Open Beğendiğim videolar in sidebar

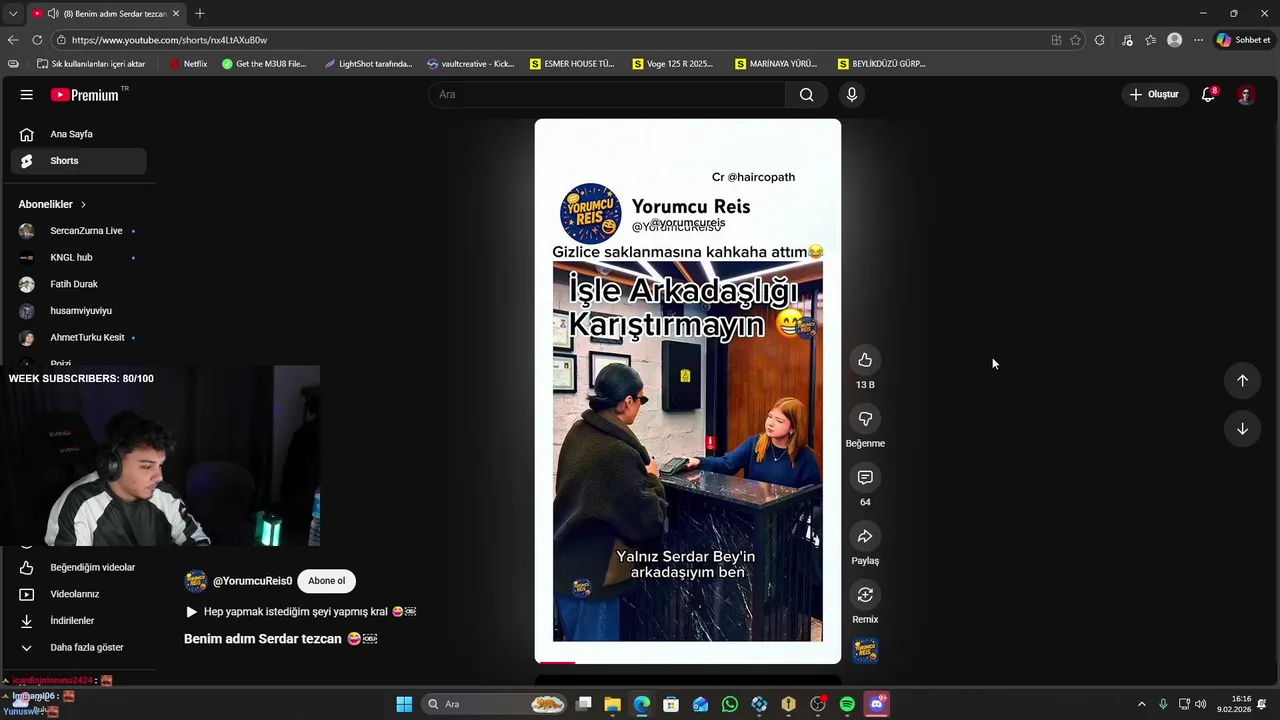78,567
